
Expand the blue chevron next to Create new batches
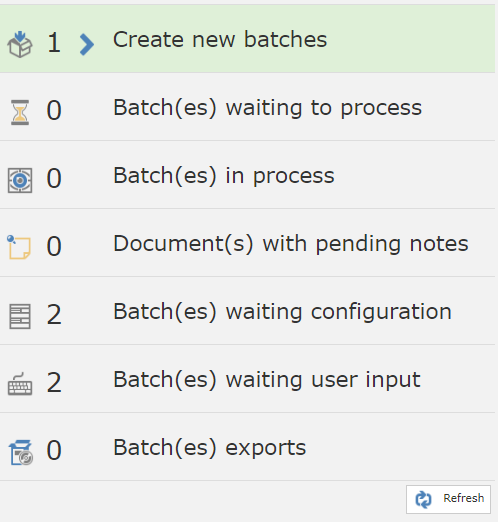[87, 44]
